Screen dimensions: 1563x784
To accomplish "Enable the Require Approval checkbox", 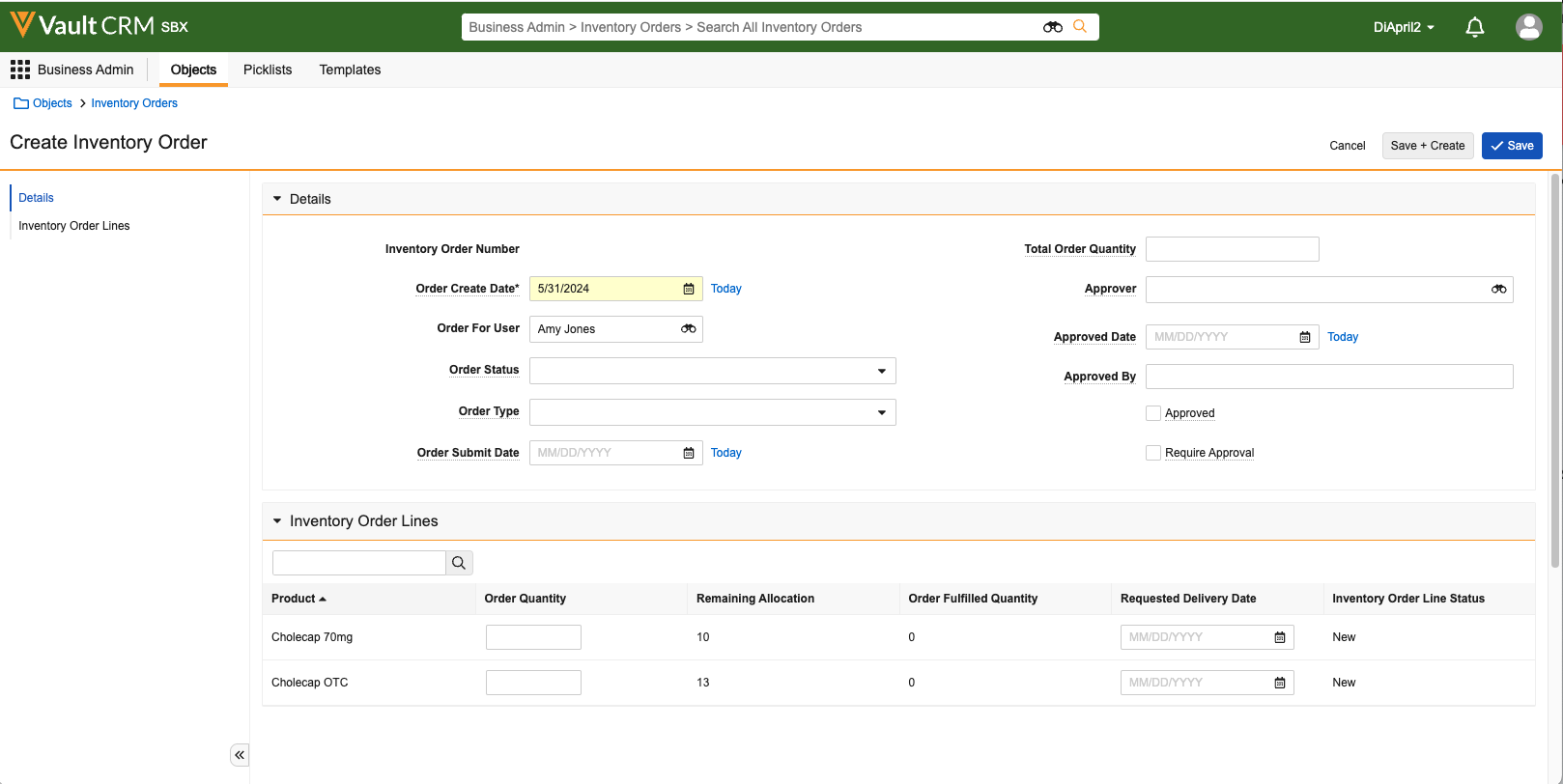I will point(1153,453).
